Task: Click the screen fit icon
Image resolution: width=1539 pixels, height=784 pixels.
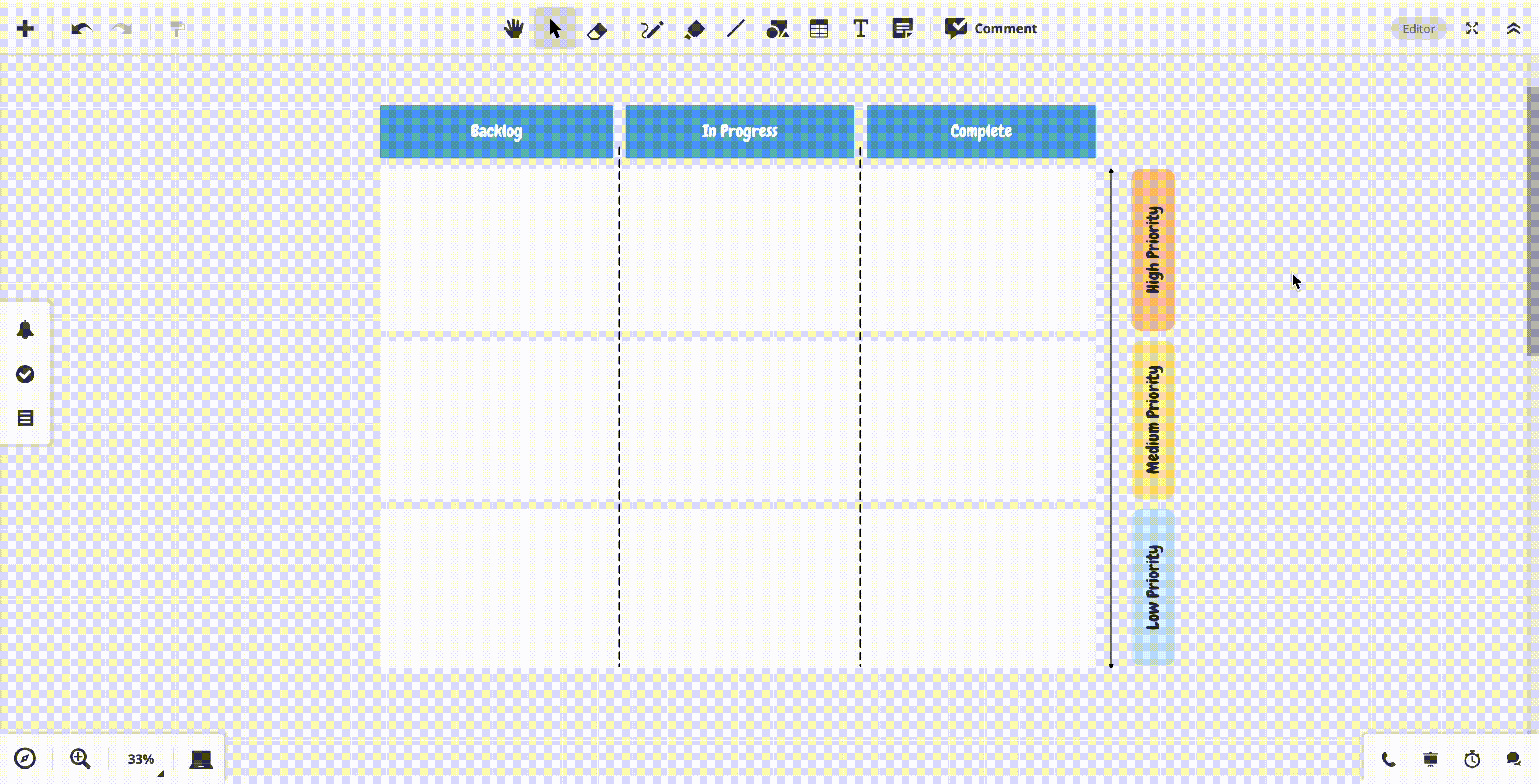Action: click(x=201, y=759)
